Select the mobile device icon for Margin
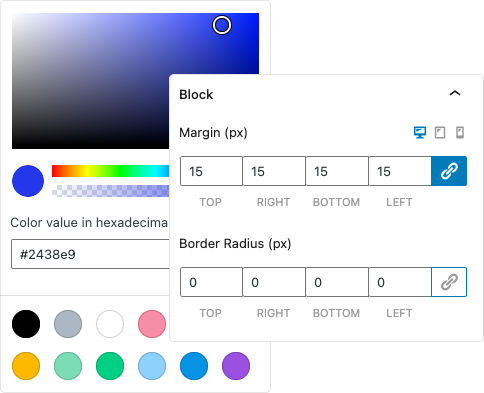The width and height of the screenshot is (484, 393). click(460, 133)
